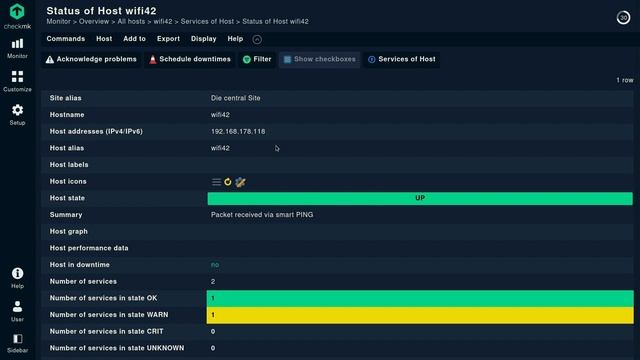Viewport: 640px width, 360px height.
Task: Toggle Show checkboxes
Action: click(320, 59)
